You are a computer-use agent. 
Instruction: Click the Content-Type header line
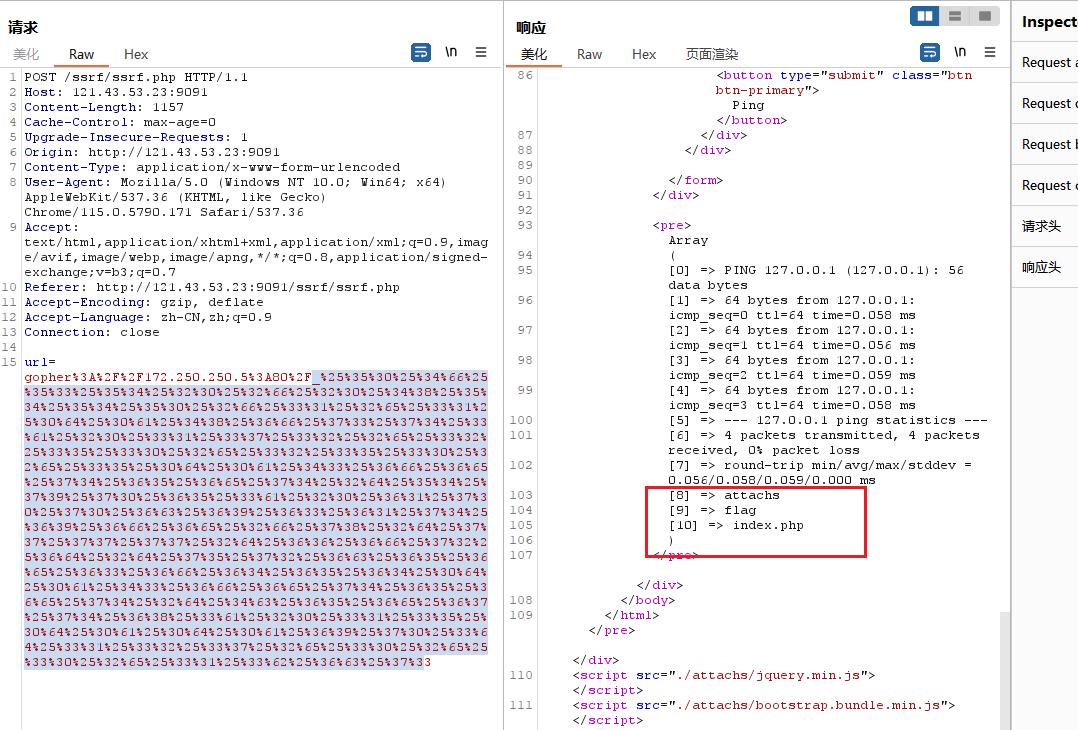pos(212,168)
